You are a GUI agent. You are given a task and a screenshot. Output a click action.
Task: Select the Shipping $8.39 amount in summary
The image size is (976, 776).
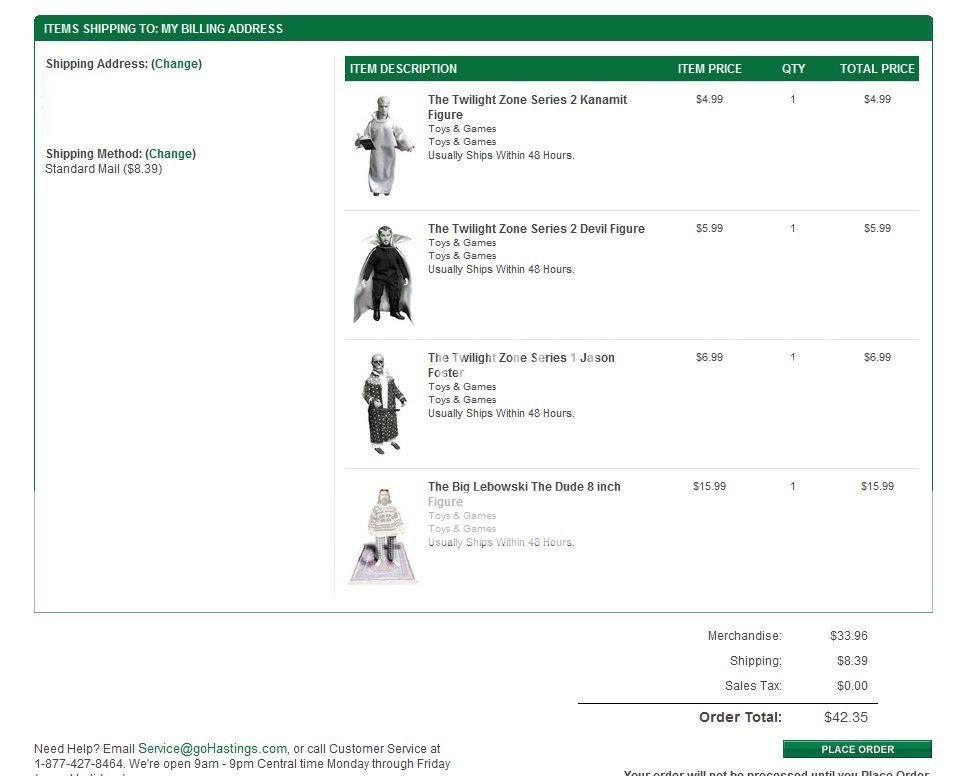[x=852, y=661]
